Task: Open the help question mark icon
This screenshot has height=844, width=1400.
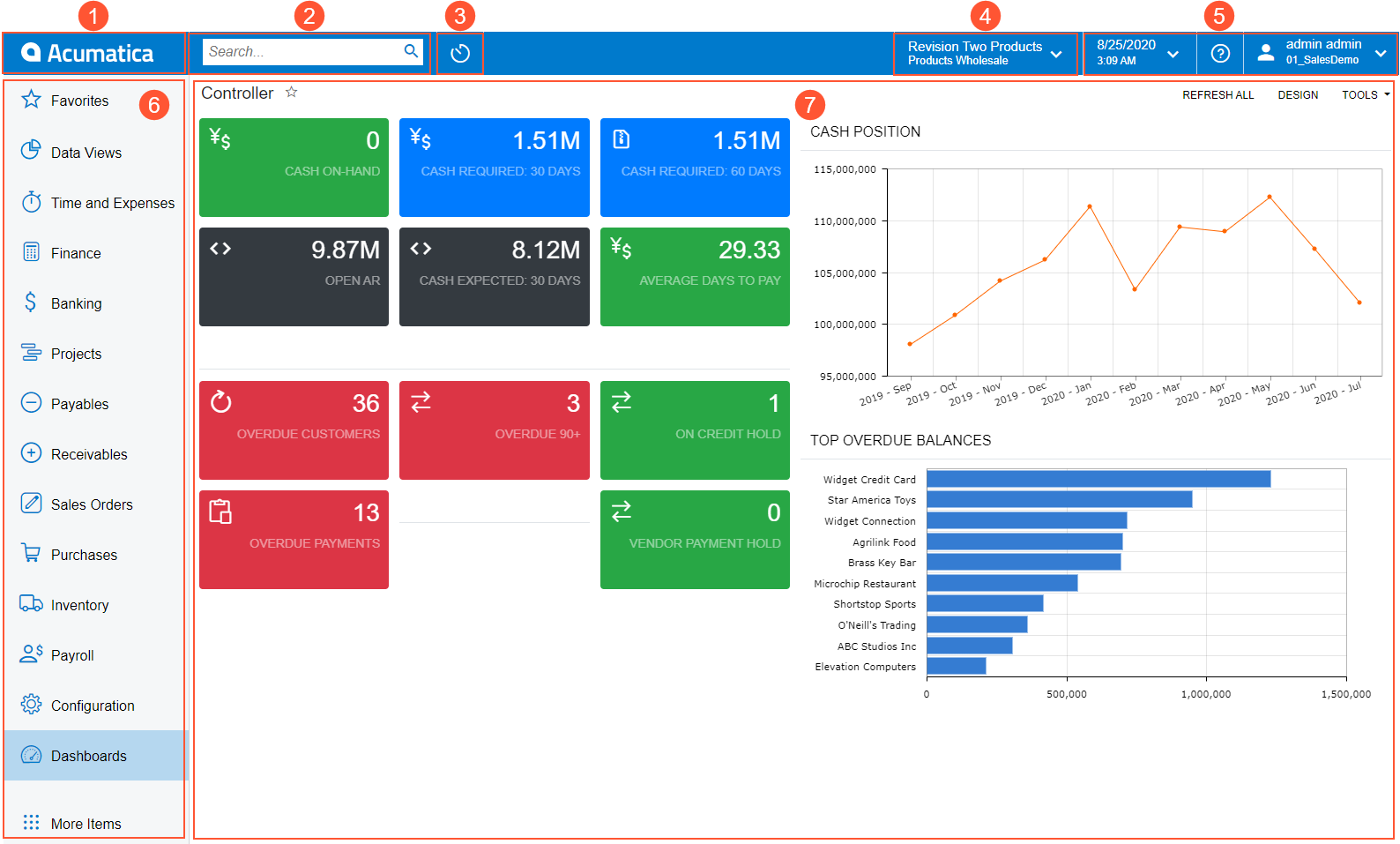Action: click(x=1220, y=54)
